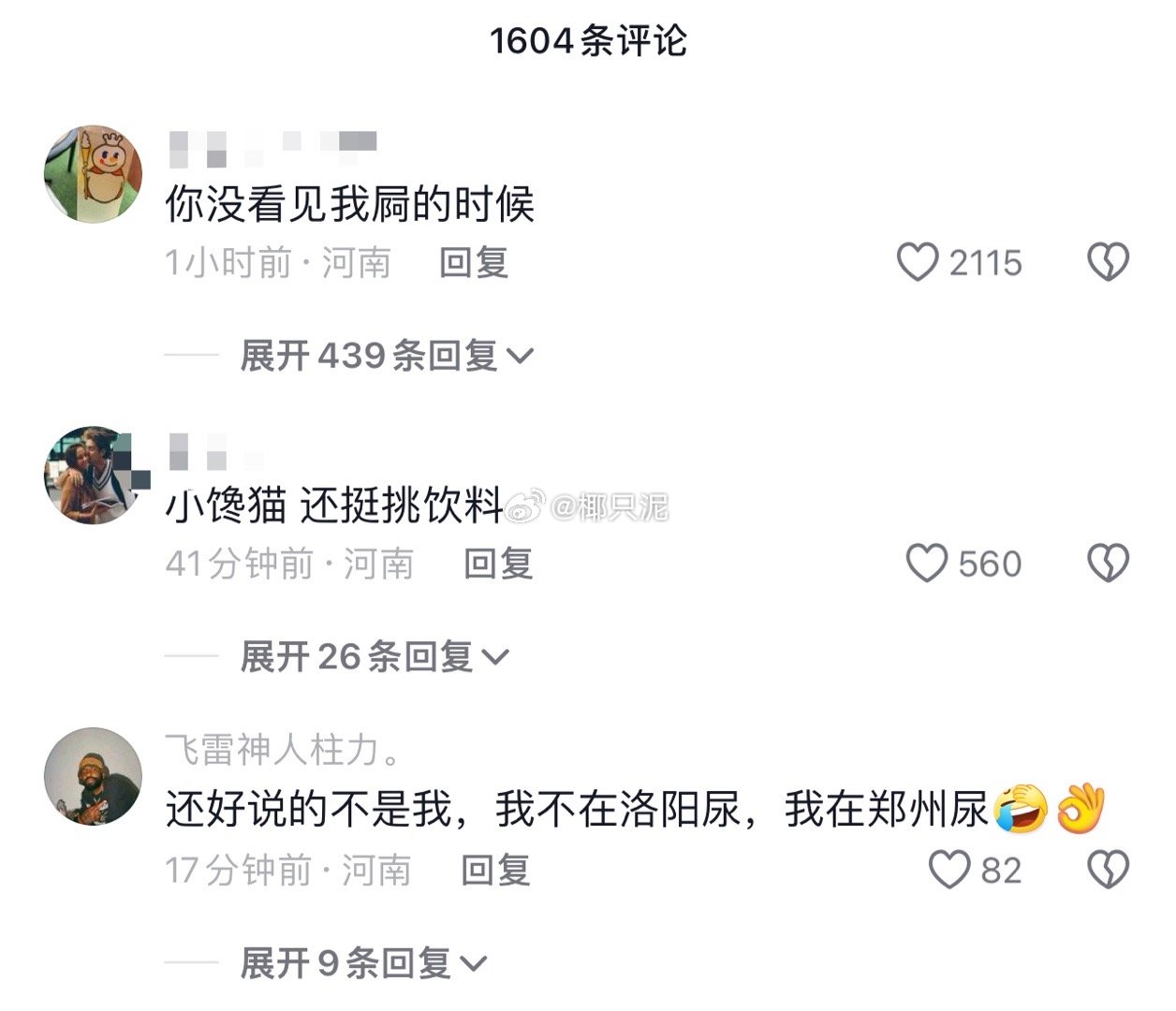Dislike the 飞雷神人柱力 comment
This screenshot has width=1176, height=1011.
pos(1108,871)
